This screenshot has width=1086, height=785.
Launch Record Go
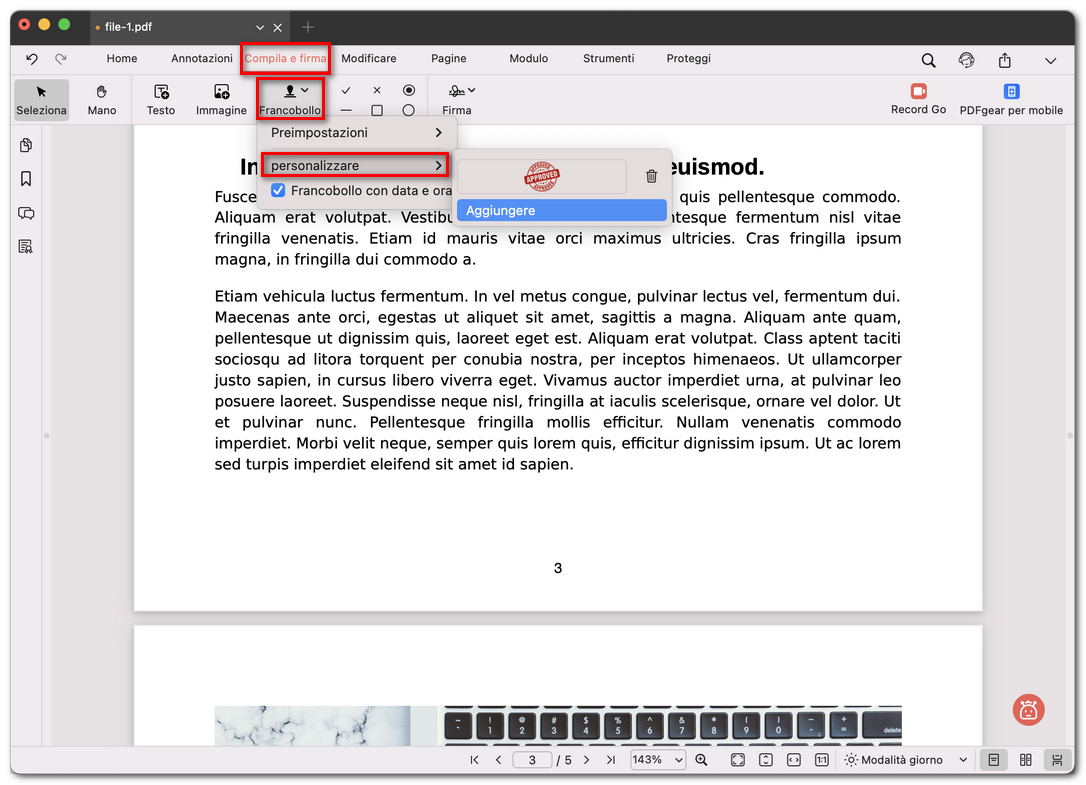[x=918, y=99]
